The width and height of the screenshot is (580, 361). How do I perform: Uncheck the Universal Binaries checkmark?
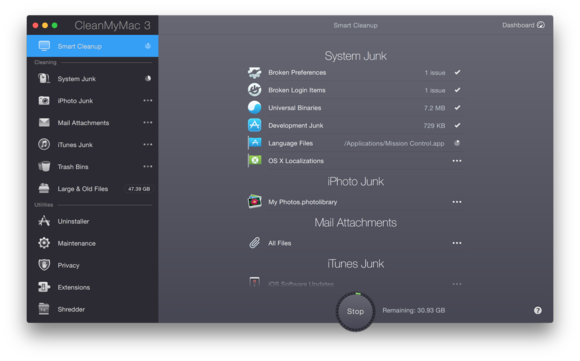tap(458, 108)
